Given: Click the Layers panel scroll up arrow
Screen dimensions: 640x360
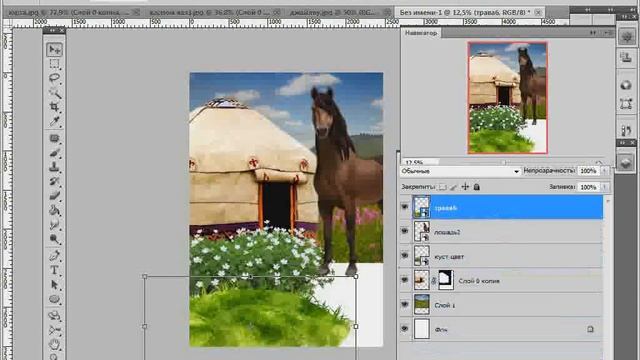Looking at the screenshot, I should pyautogui.click(x=607, y=200).
